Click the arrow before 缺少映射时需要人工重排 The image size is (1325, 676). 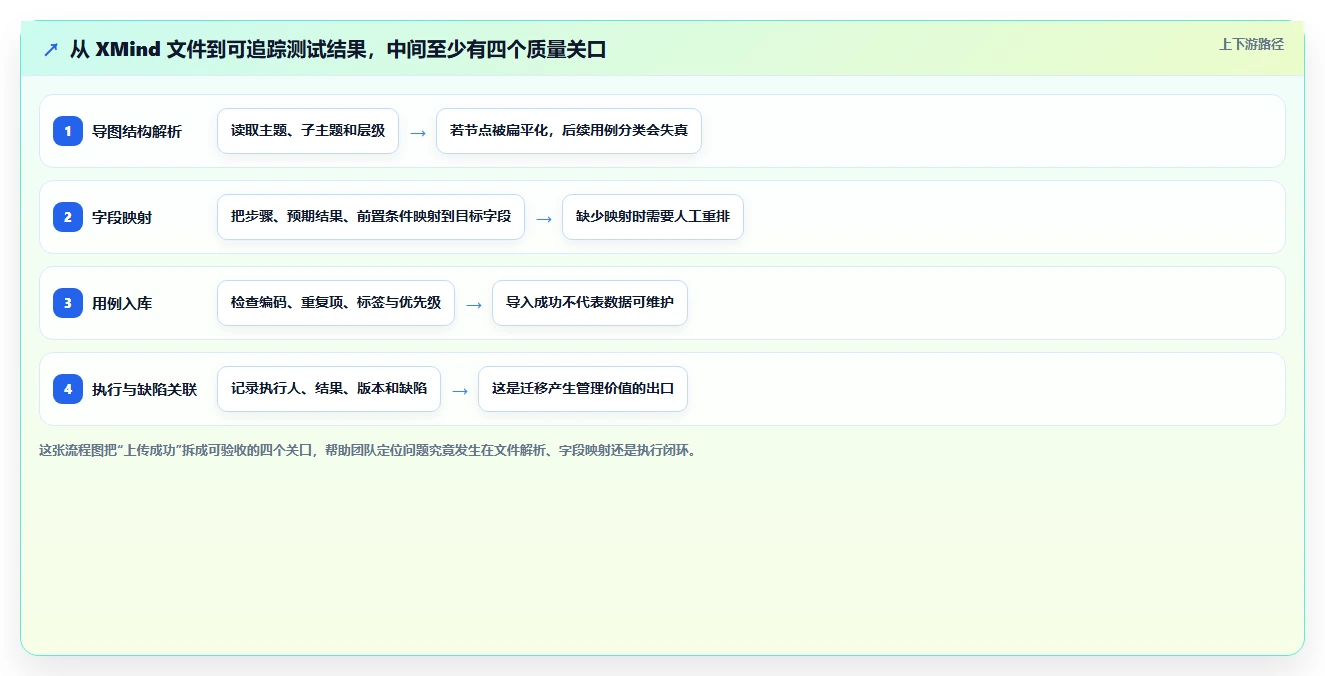544,218
